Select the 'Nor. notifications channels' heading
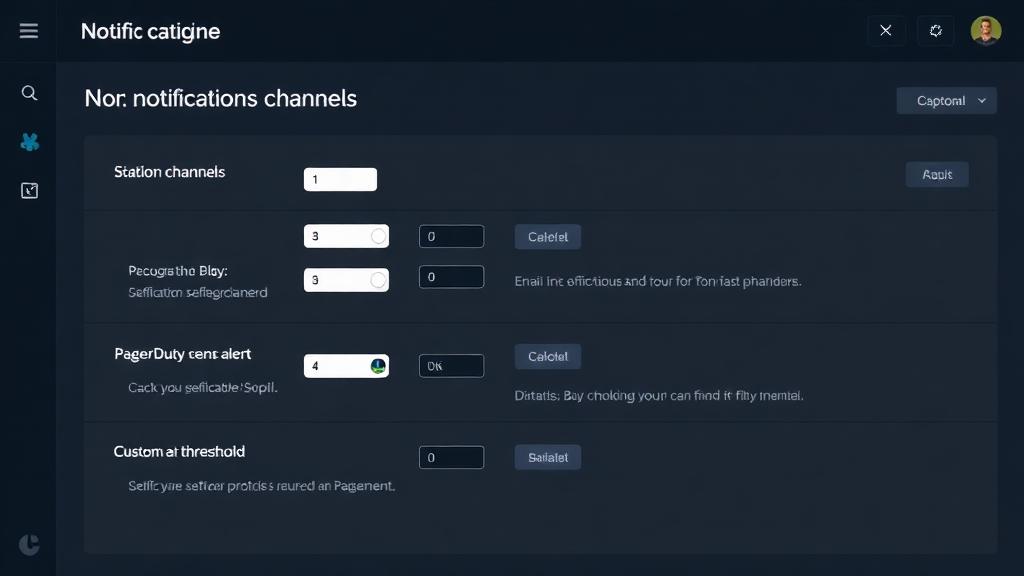Viewport: 1024px width, 576px height. pos(220,98)
